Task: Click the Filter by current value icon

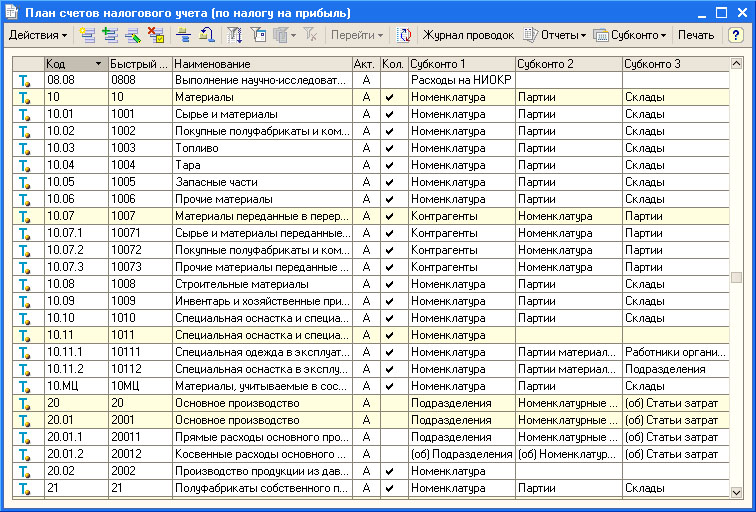Action: click(x=259, y=35)
